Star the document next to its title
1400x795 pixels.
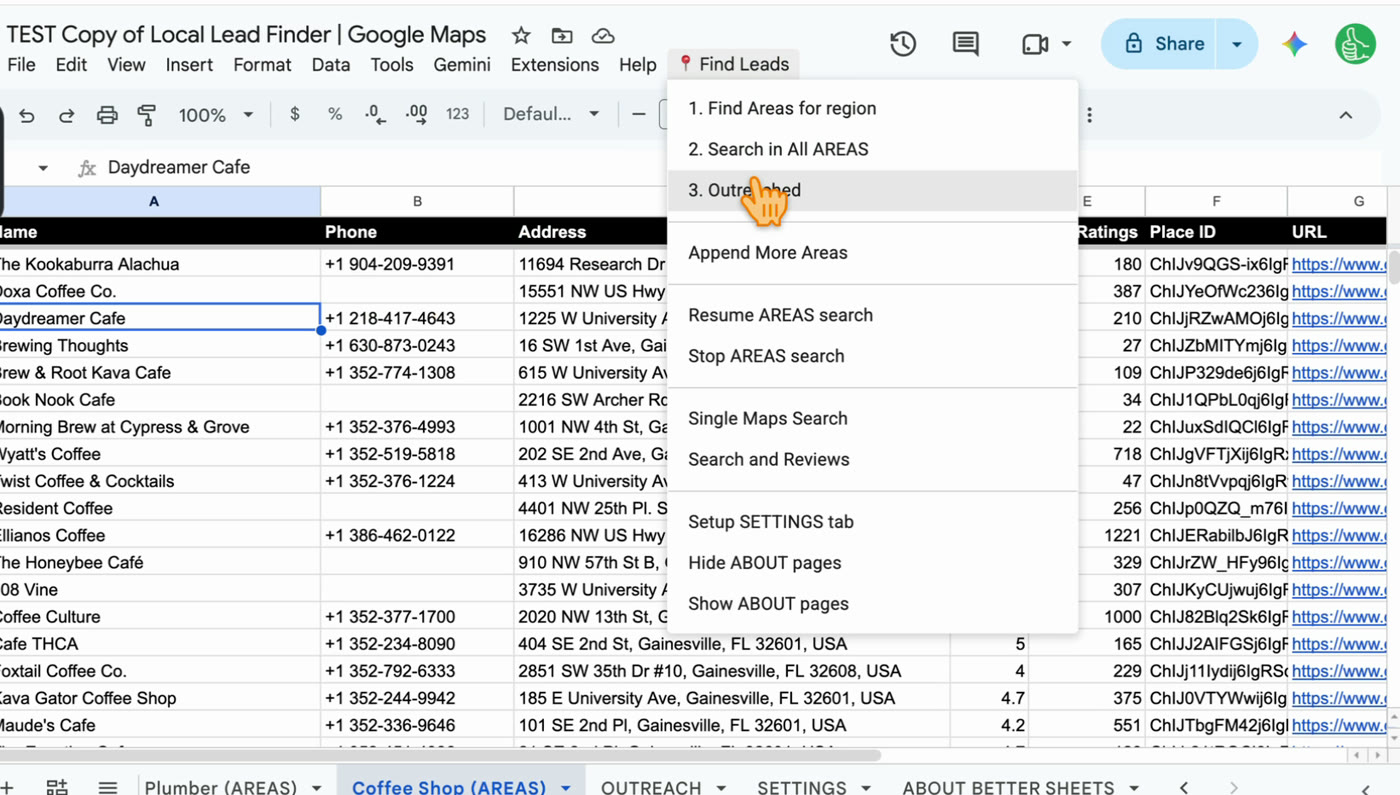pyautogui.click(x=521, y=36)
